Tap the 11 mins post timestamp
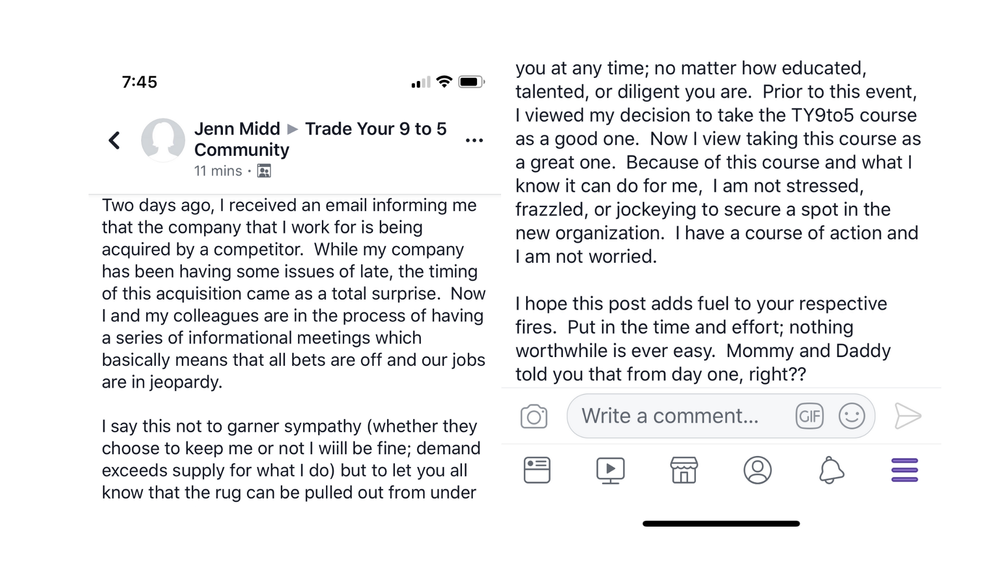The width and height of the screenshot is (1000, 563). [218, 171]
